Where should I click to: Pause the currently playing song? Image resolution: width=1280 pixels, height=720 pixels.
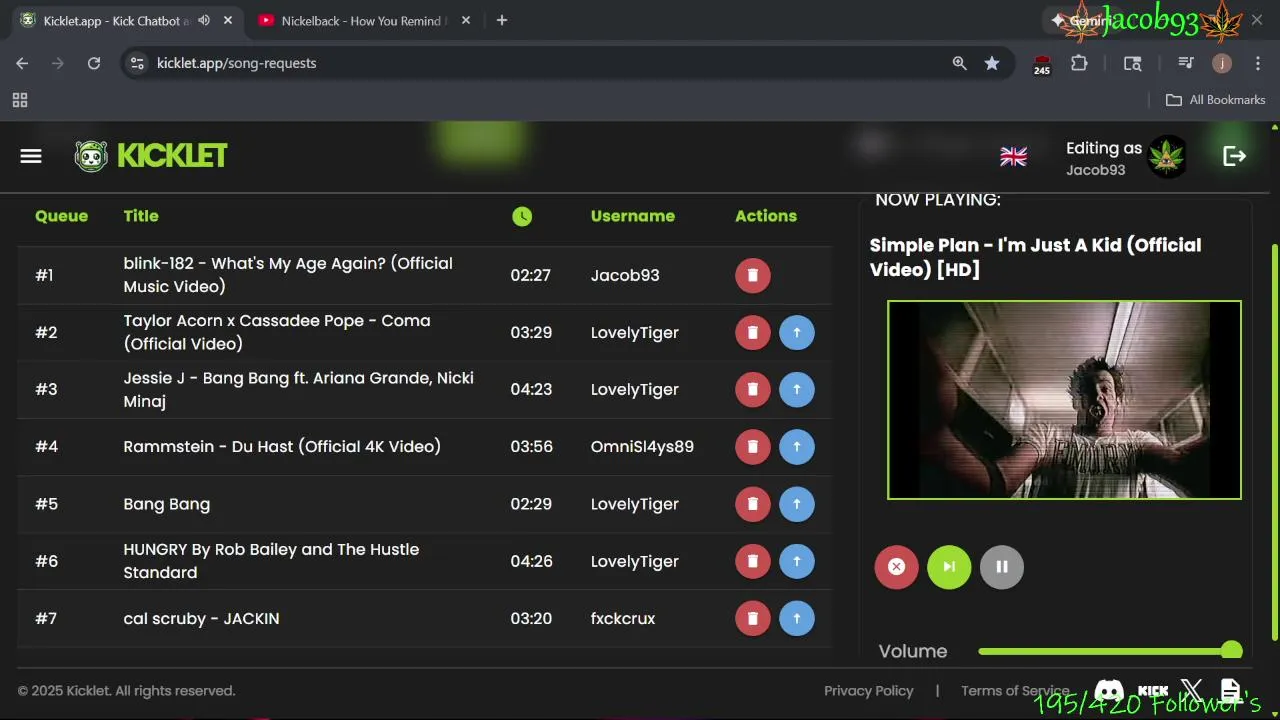click(1002, 567)
